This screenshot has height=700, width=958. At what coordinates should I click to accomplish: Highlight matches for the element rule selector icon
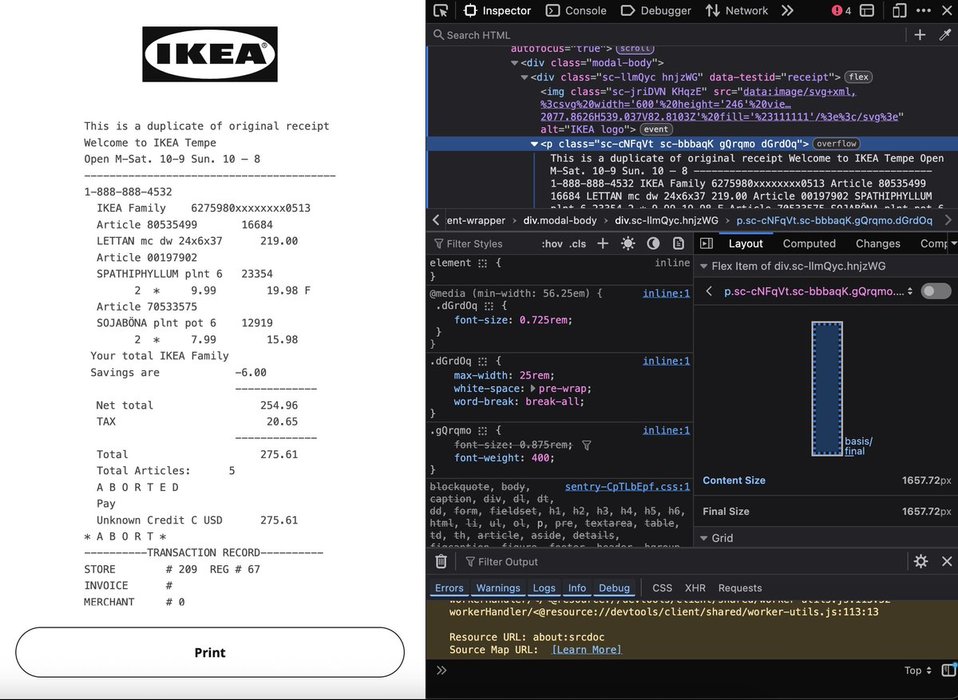(483, 263)
